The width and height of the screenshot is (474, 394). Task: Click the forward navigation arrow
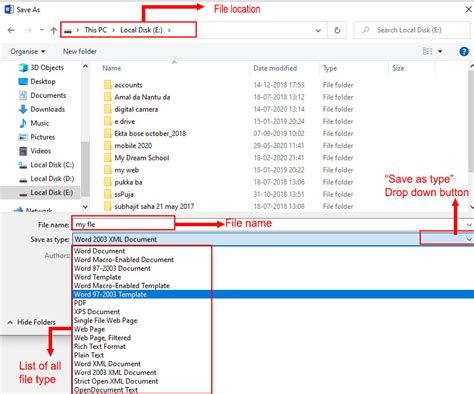point(28,30)
